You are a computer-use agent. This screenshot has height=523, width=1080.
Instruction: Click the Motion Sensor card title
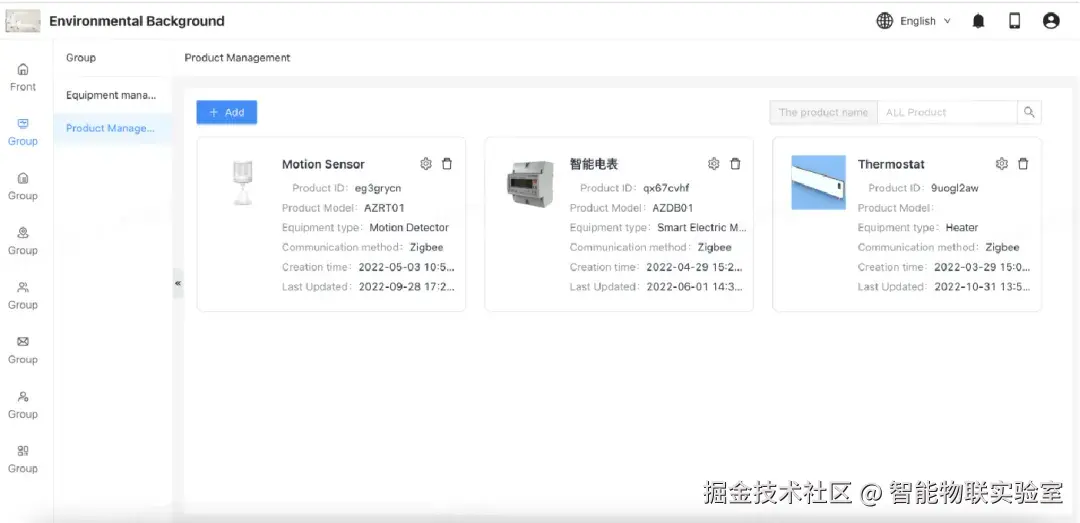[x=323, y=165]
